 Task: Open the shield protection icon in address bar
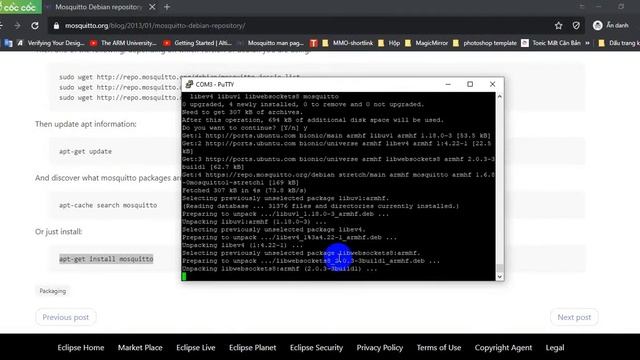(x=576, y=26)
